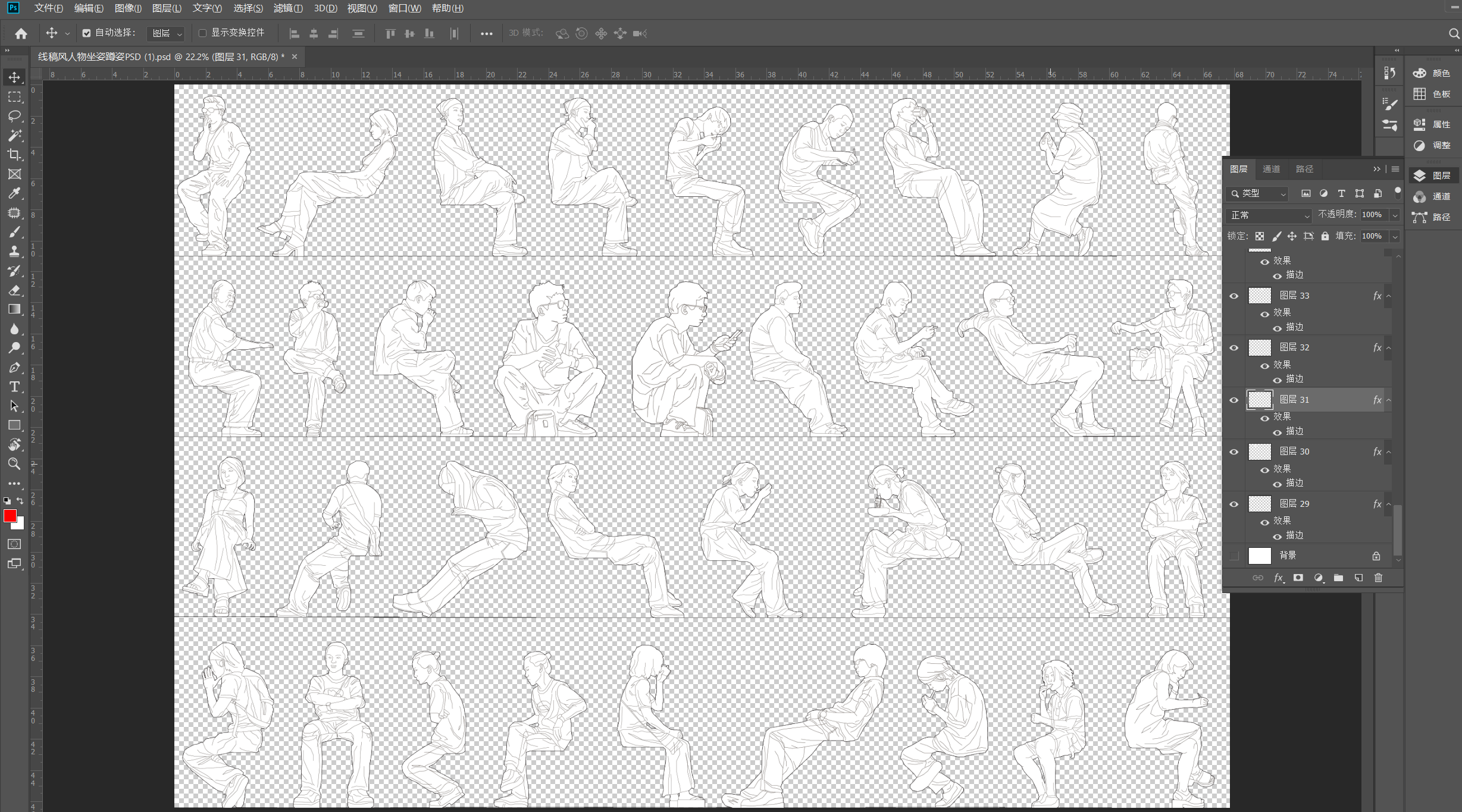Click the red foreground color swatch
Viewport: 1462px width, 812px height.
[9, 515]
